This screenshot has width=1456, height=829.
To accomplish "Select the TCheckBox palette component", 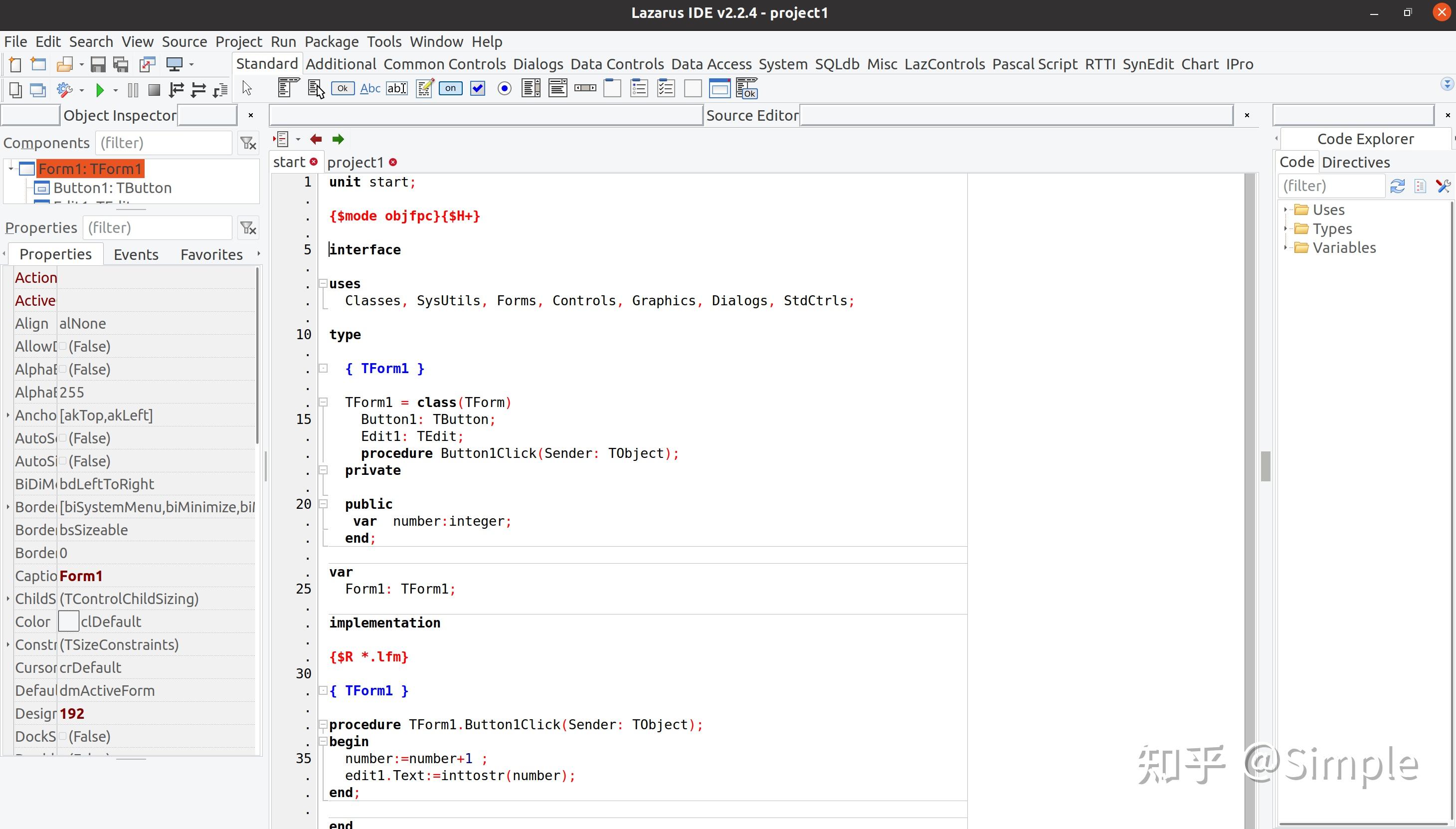I will (x=478, y=88).
